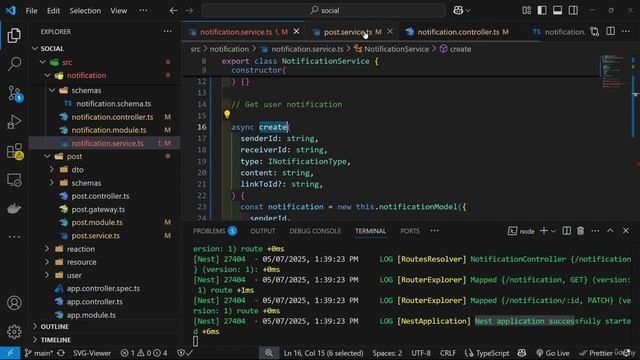Open the Copilot chat menu
Viewport: 640px width, 360px height.
(461, 11)
